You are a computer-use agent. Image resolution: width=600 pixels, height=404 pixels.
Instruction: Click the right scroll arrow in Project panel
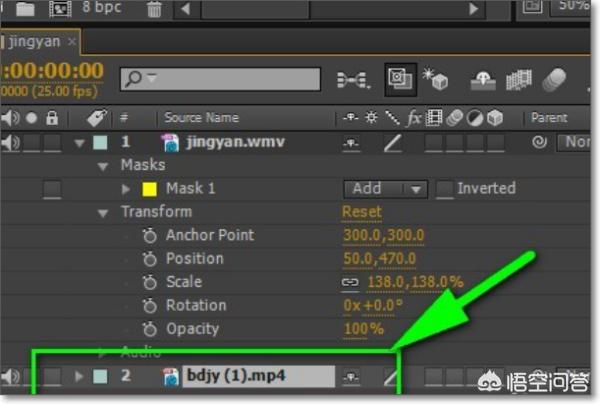tap(473, 8)
